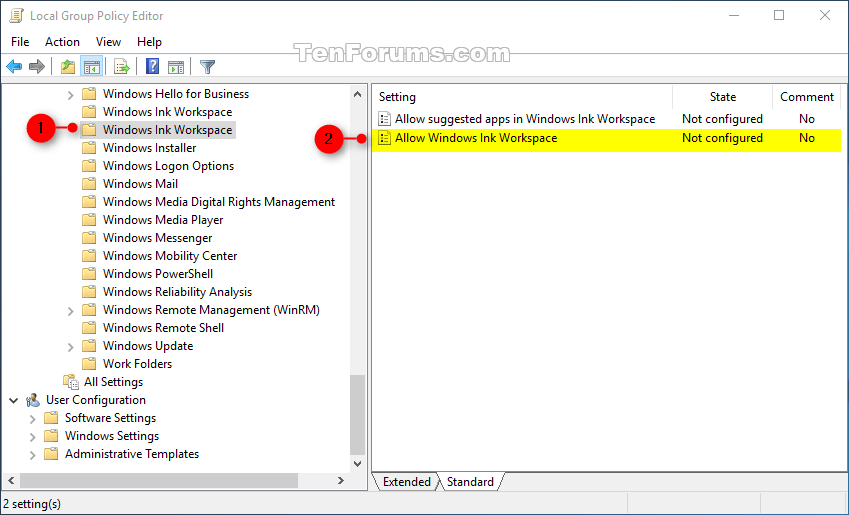Screen dimensions: 849x515
Task: Switch to the Extended tab
Action: [407, 481]
